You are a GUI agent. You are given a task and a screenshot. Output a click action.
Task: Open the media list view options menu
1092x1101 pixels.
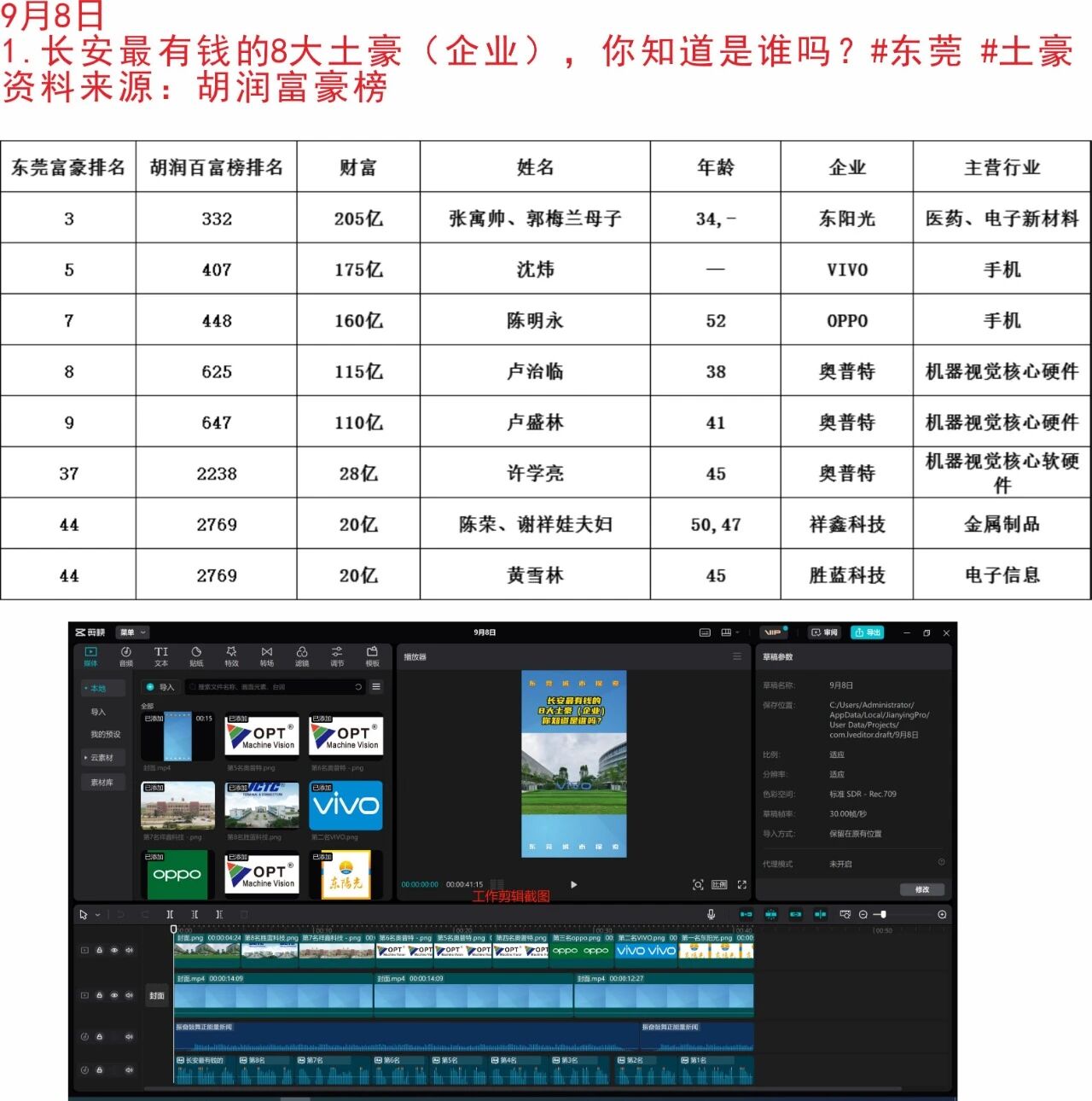(x=376, y=687)
